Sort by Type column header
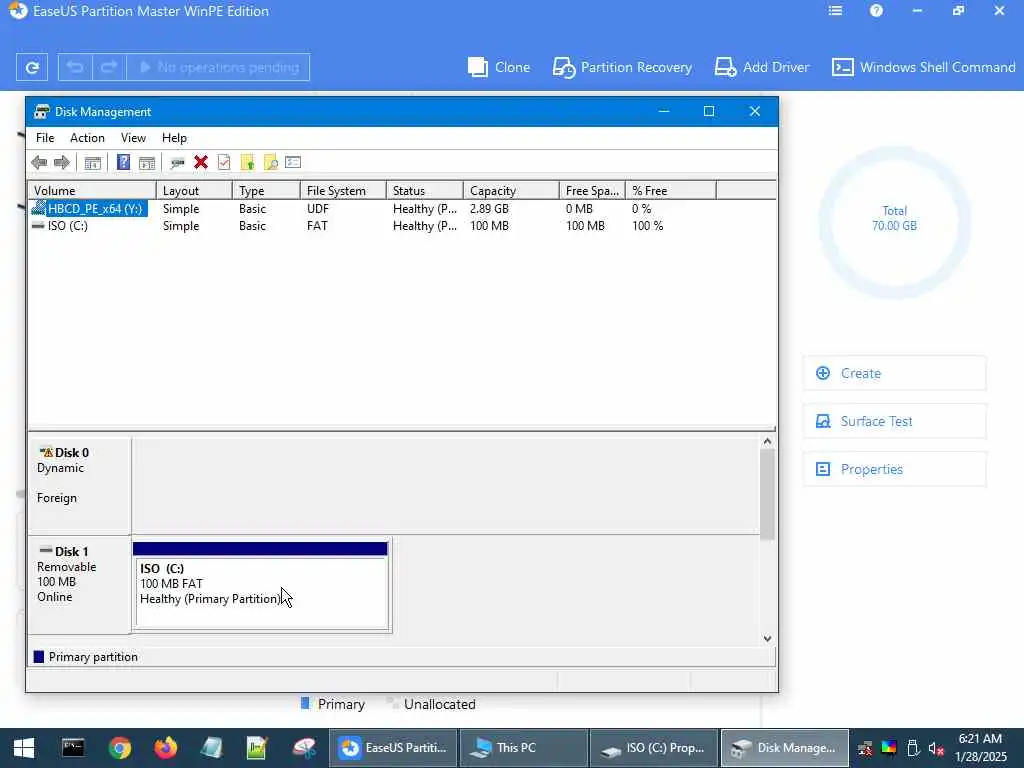 [x=266, y=191]
